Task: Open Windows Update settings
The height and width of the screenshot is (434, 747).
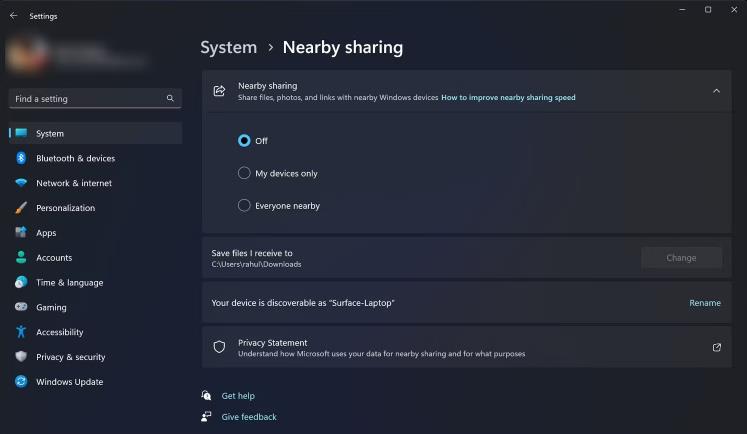Action: coord(95,381)
